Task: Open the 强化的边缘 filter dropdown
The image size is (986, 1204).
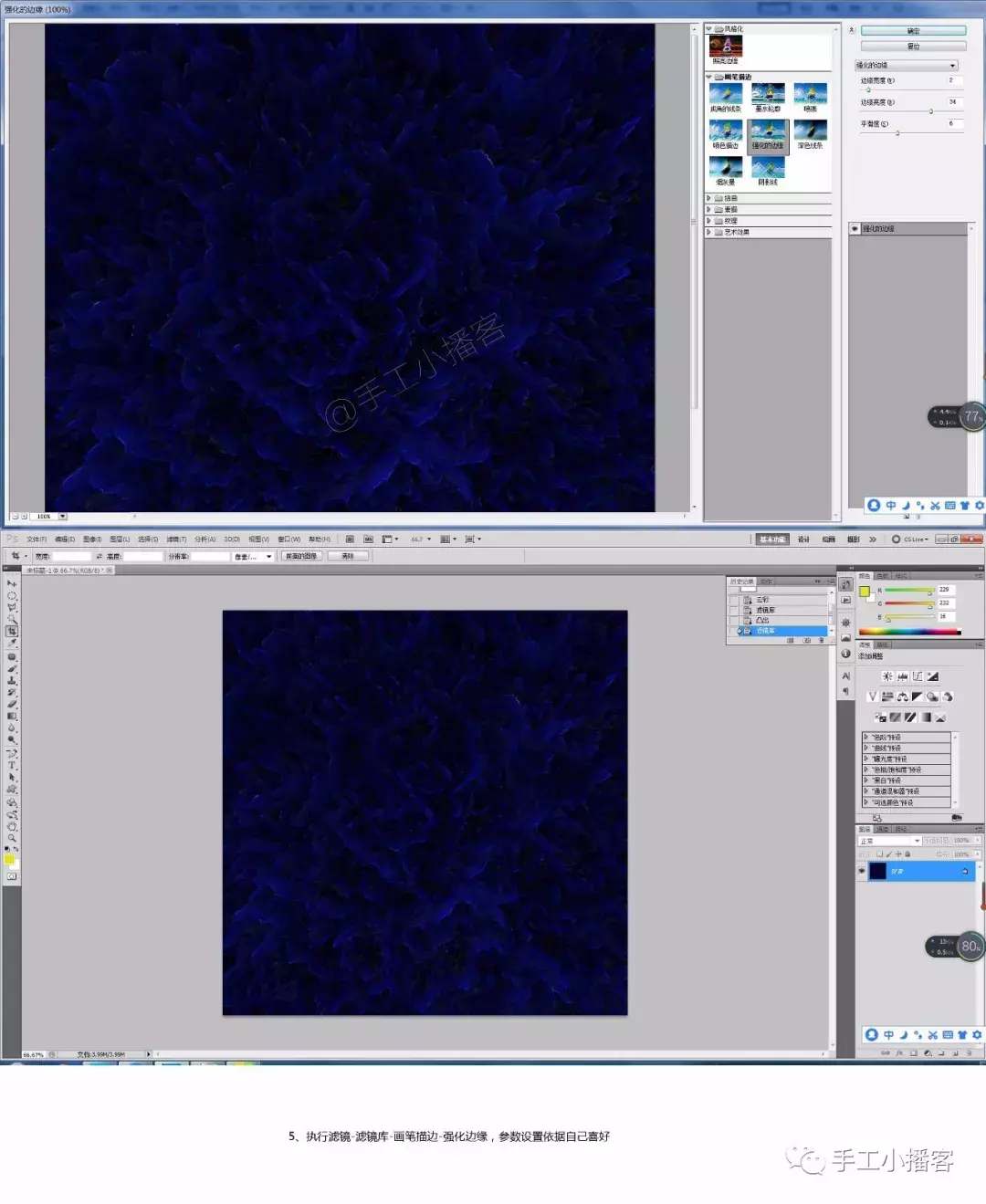Action: coord(906,66)
